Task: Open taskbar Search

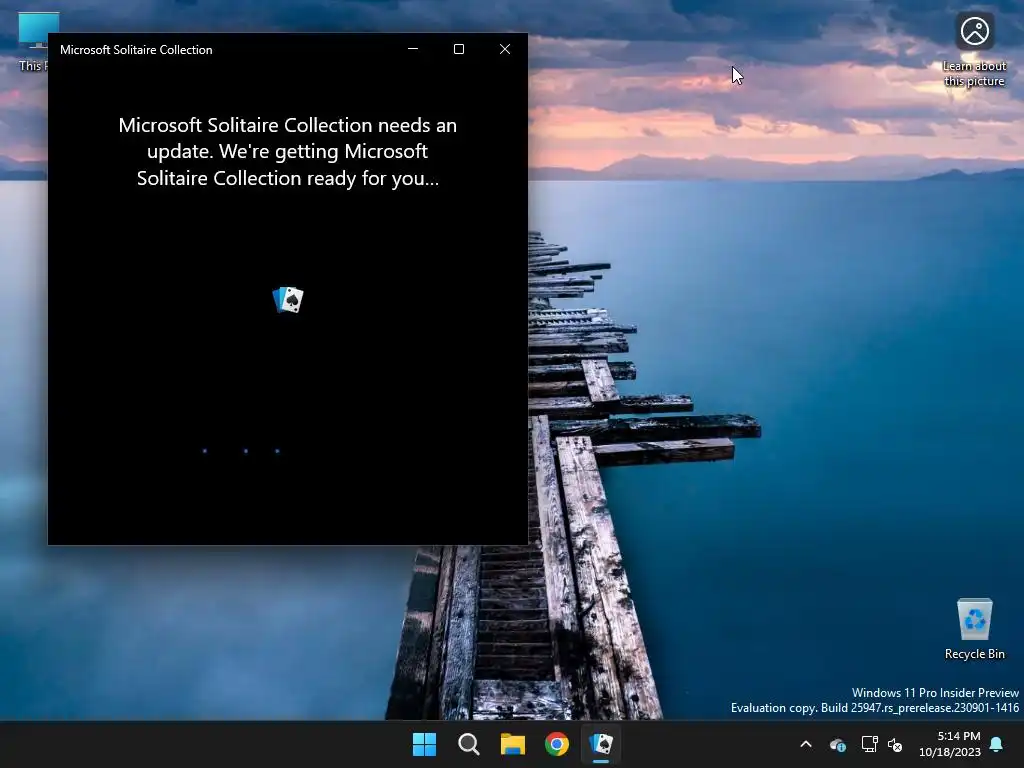Action: (469, 744)
